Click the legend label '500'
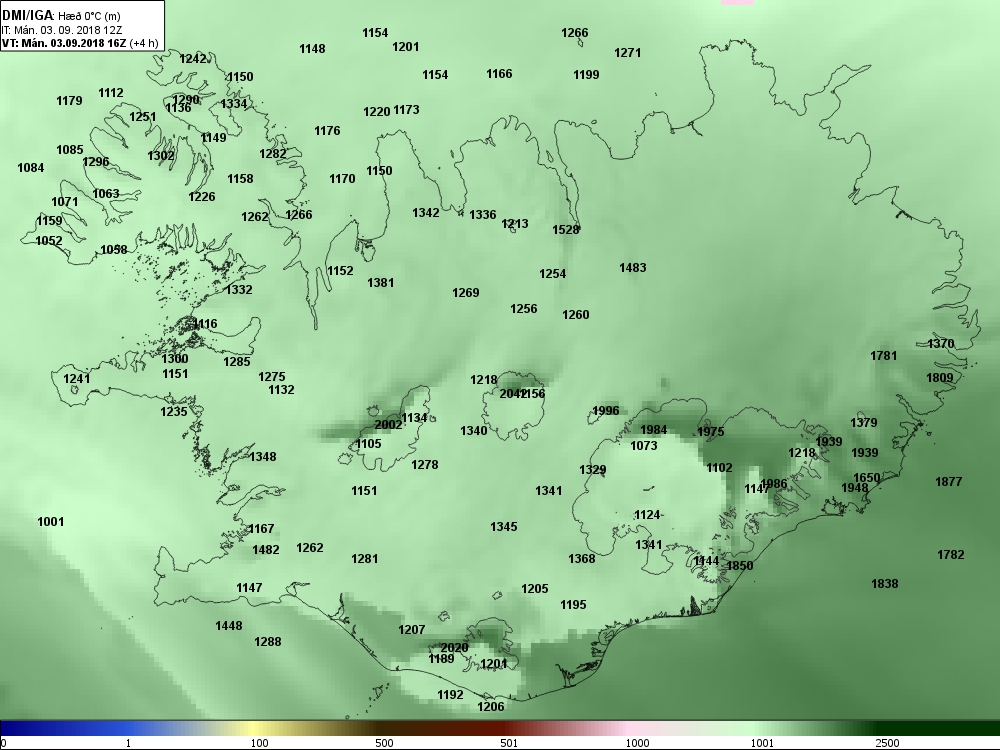 pyautogui.click(x=384, y=743)
